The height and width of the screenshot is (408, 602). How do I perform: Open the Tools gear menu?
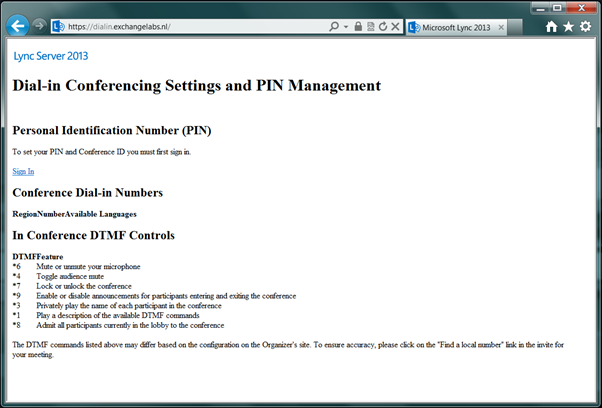coord(585,27)
